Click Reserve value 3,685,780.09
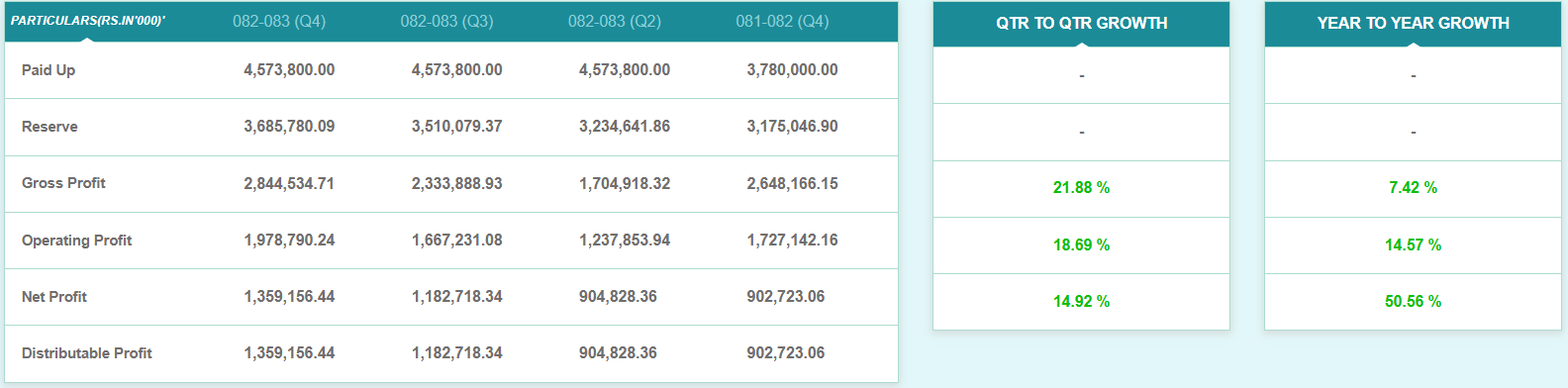The image size is (1568, 388). tap(289, 127)
